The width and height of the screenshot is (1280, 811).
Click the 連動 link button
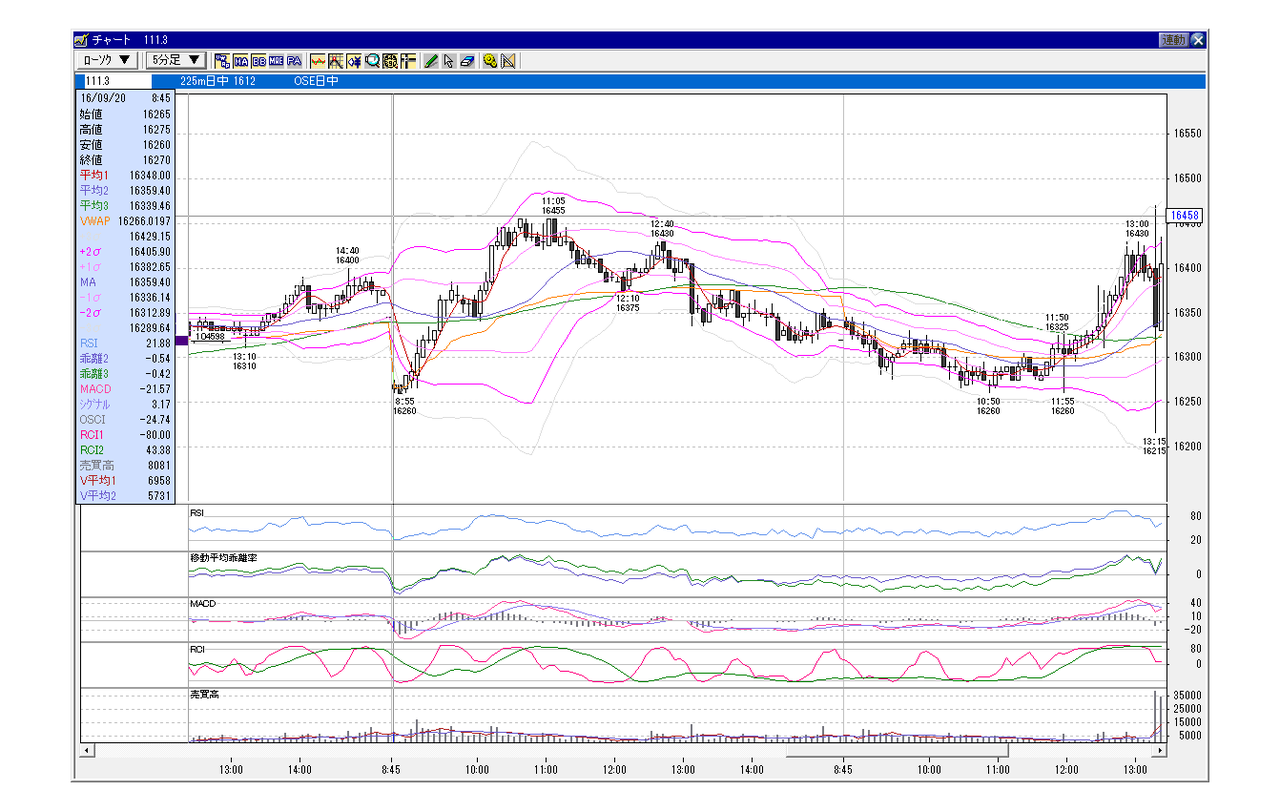tap(1174, 40)
